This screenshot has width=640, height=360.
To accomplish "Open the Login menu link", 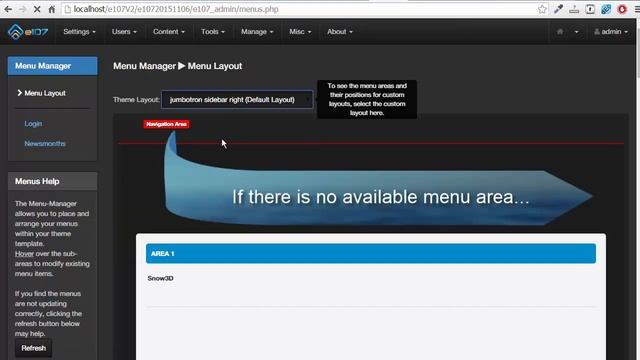I will (x=33, y=123).
